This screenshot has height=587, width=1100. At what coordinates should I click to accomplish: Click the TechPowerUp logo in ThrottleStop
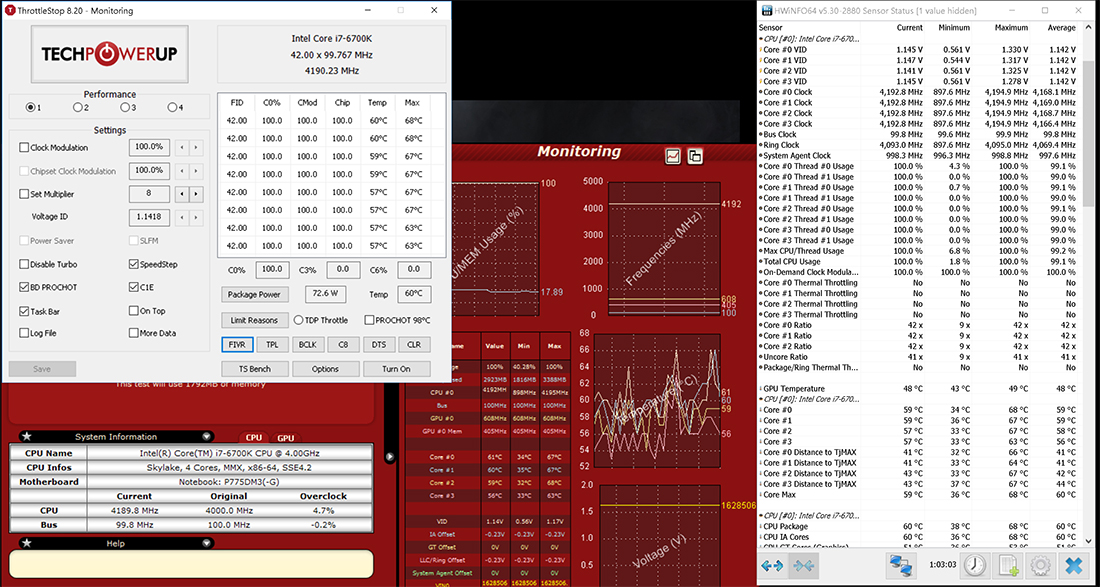point(109,54)
